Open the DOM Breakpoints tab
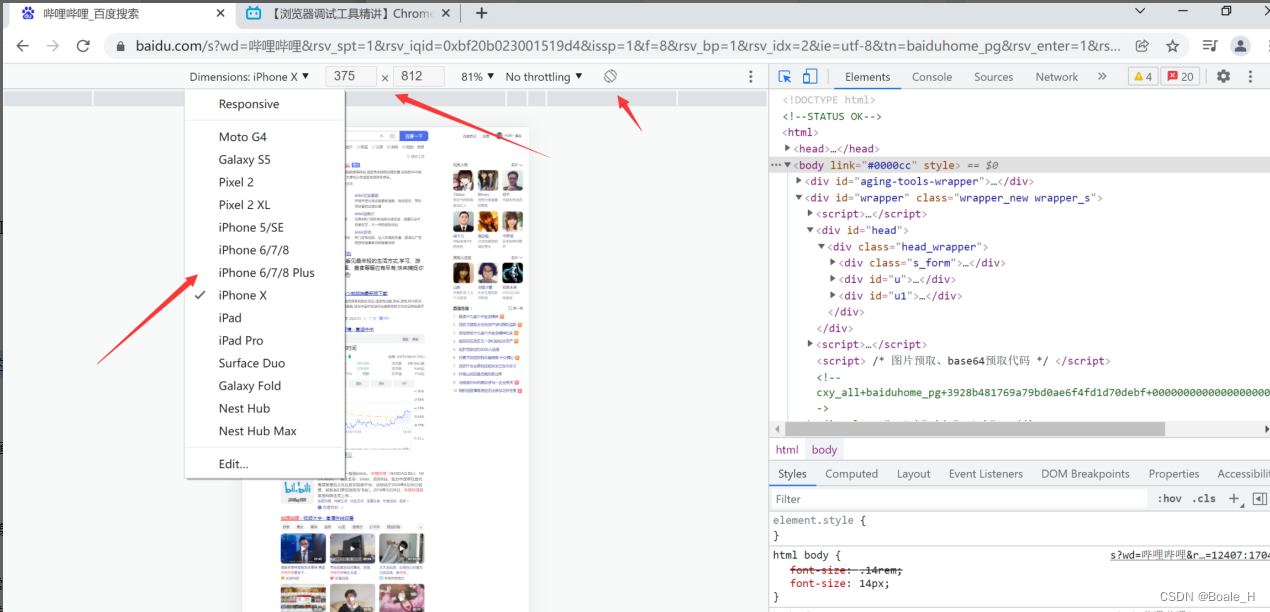The width and height of the screenshot is (1270, 612). pyautogui.click(x=1085, y=474)
